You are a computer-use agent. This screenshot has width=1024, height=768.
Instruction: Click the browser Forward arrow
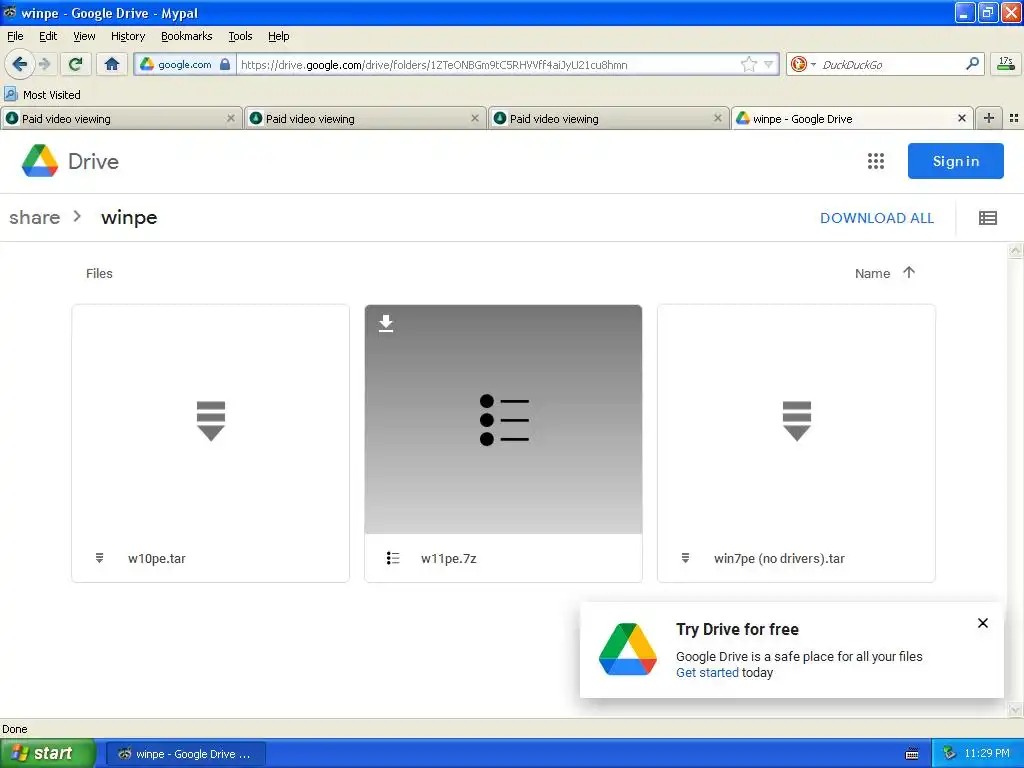[x=44, y=64]
